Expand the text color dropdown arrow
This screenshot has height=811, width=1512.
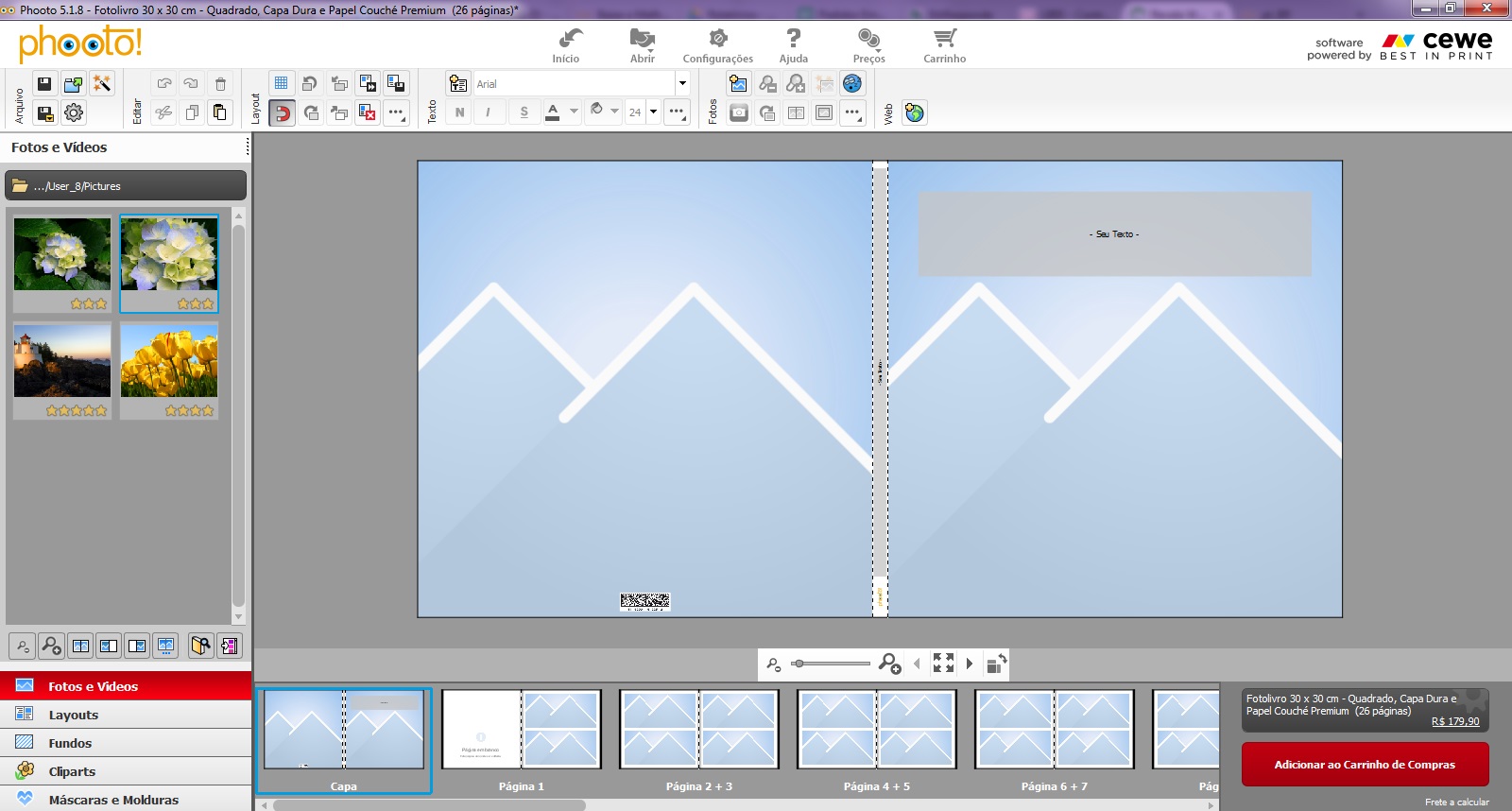574,112
